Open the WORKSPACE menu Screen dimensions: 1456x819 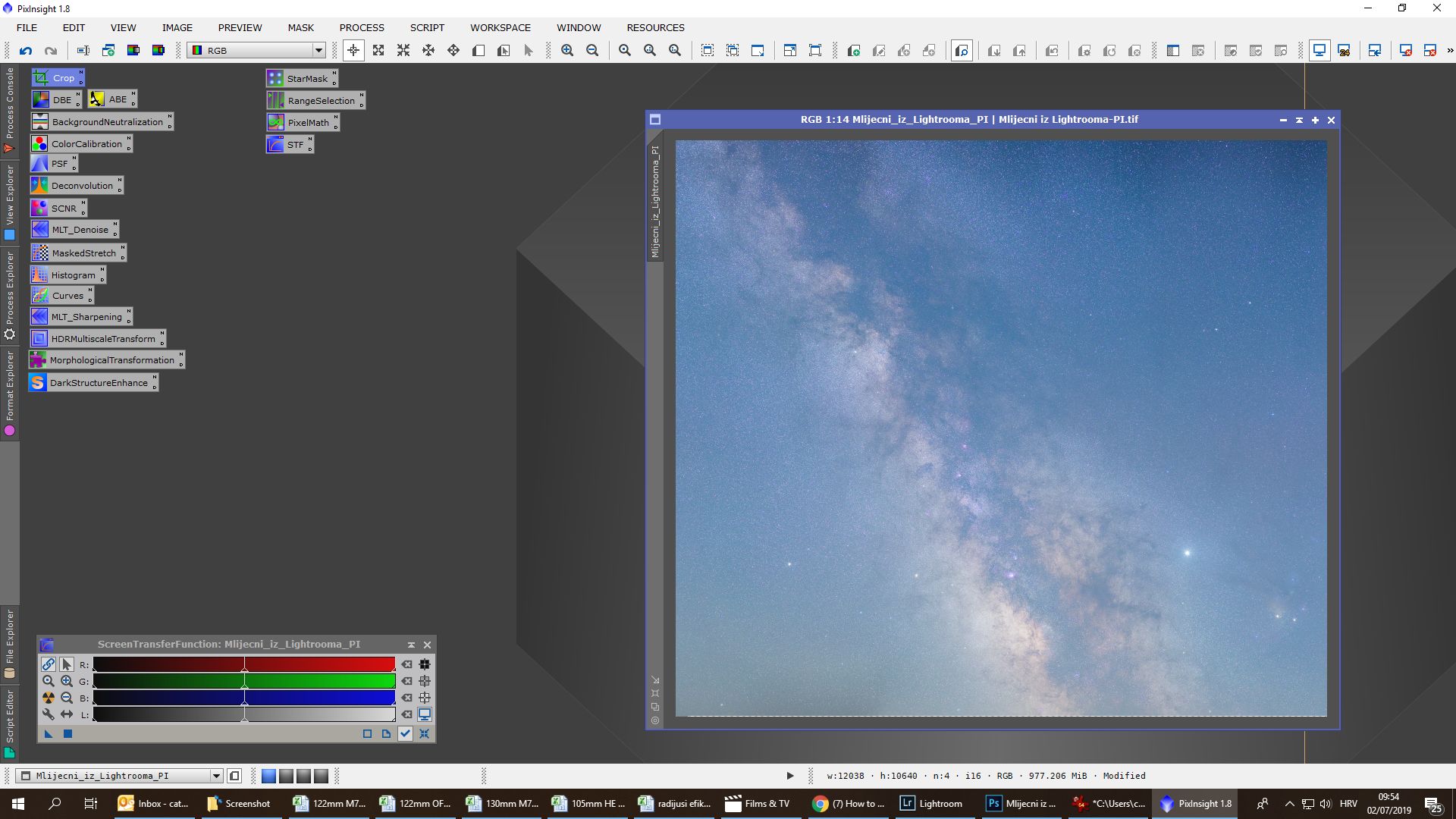pos(500,27)
